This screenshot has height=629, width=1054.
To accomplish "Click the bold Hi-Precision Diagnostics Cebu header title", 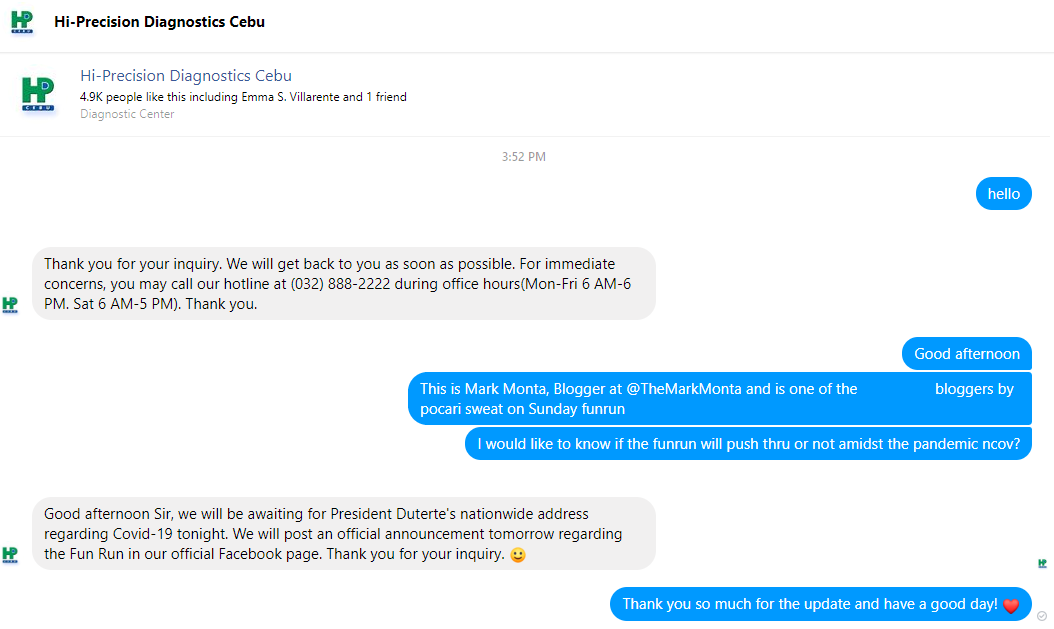I will (159, 22).
